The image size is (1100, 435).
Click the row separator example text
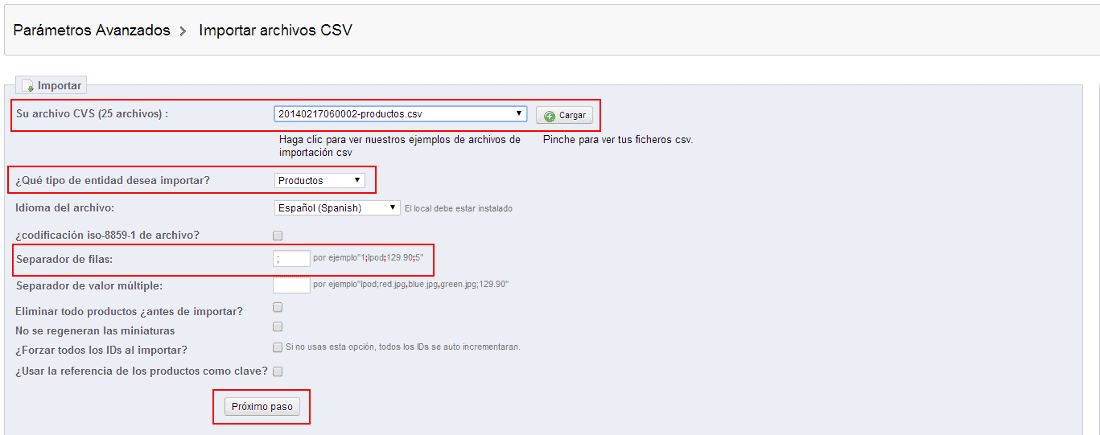[368, 258]
